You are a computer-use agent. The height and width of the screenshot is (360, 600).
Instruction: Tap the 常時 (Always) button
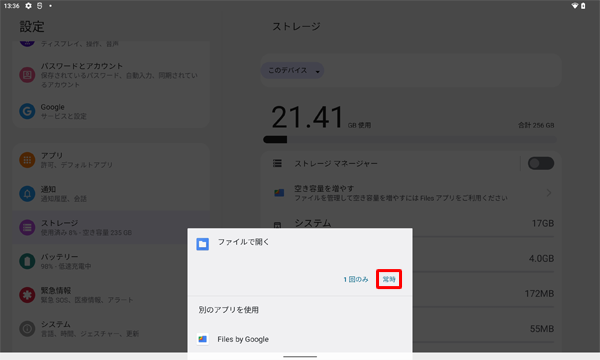(389, 279)
